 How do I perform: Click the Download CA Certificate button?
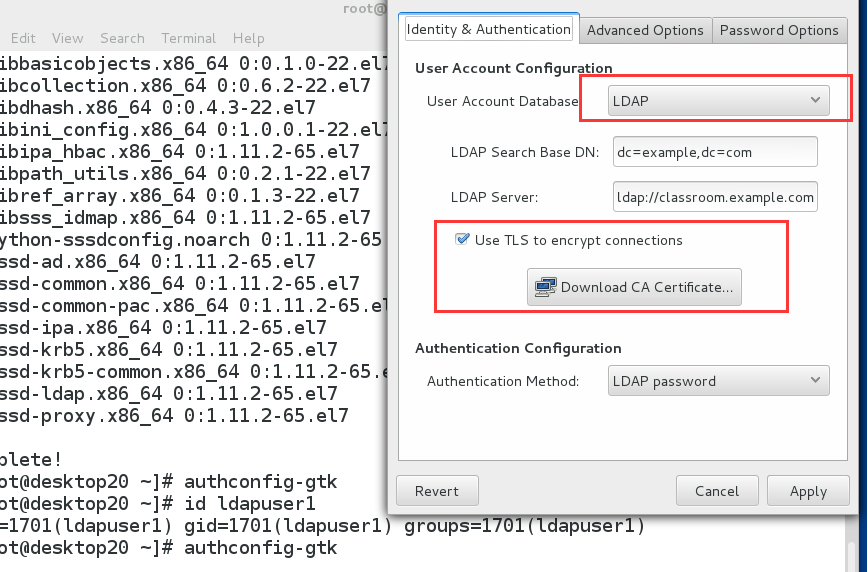(x=634, y=287)
